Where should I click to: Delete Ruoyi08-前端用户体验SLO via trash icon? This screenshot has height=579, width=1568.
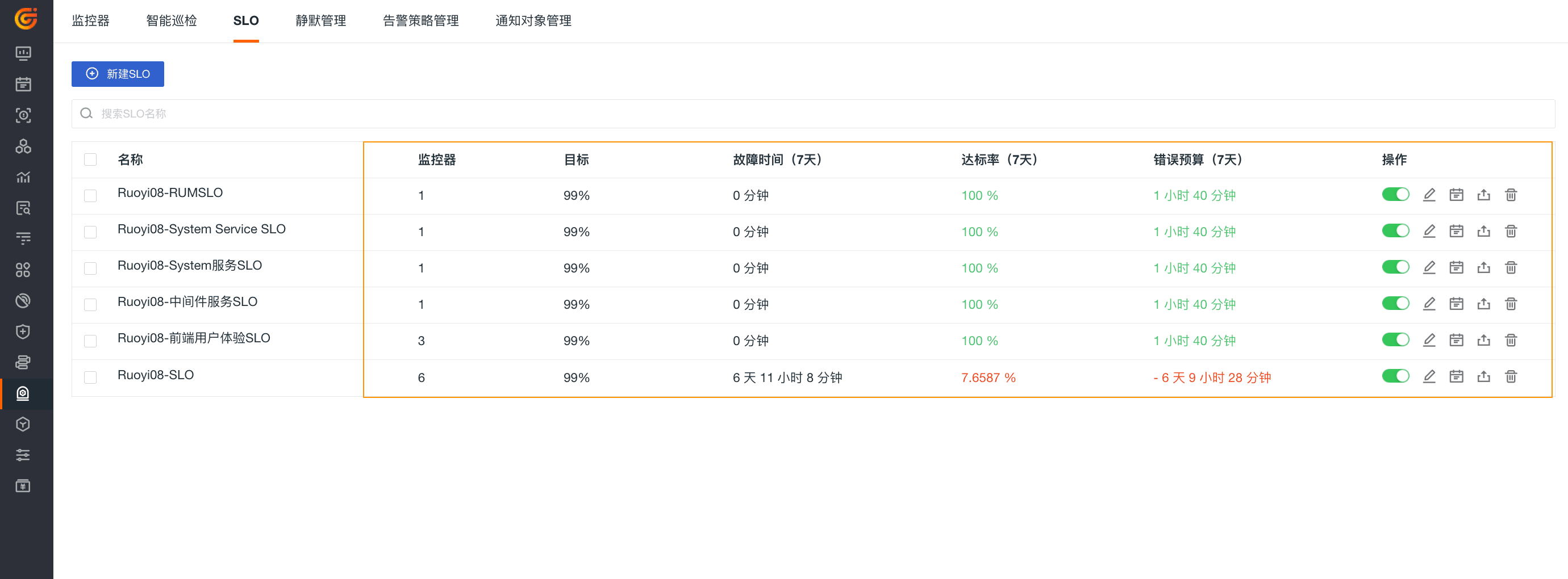point(1511,340)
